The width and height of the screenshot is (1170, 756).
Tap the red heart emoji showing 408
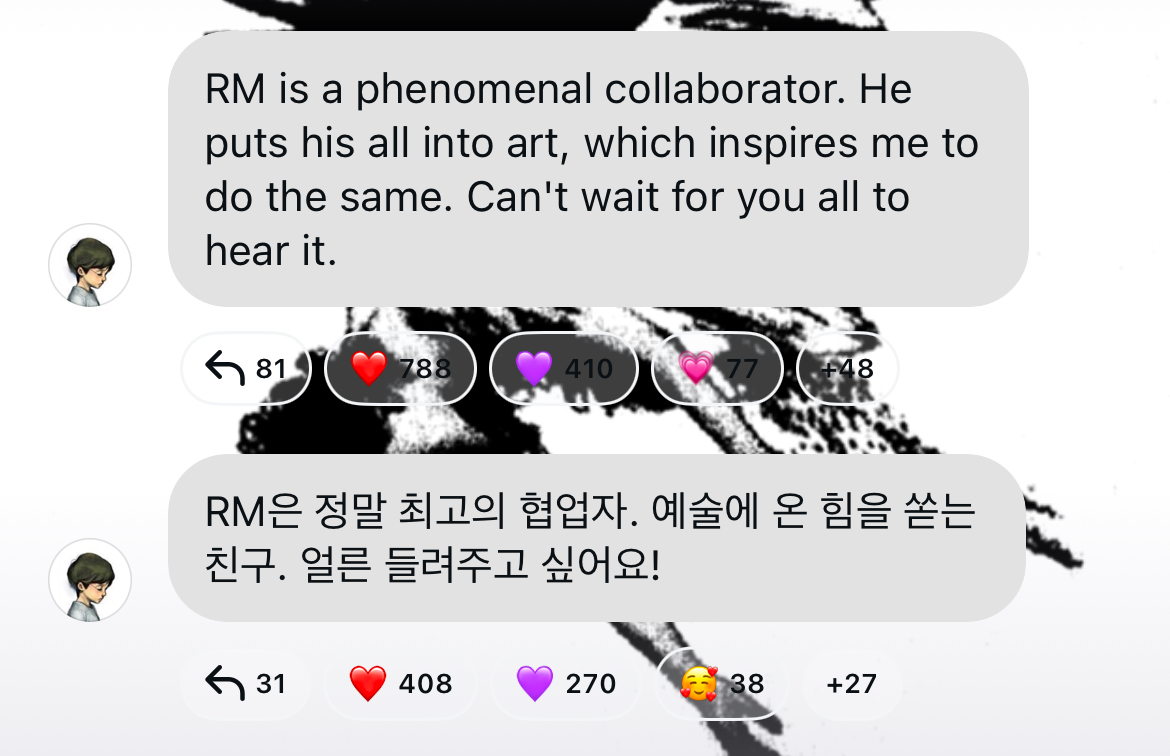coord(401,683)
